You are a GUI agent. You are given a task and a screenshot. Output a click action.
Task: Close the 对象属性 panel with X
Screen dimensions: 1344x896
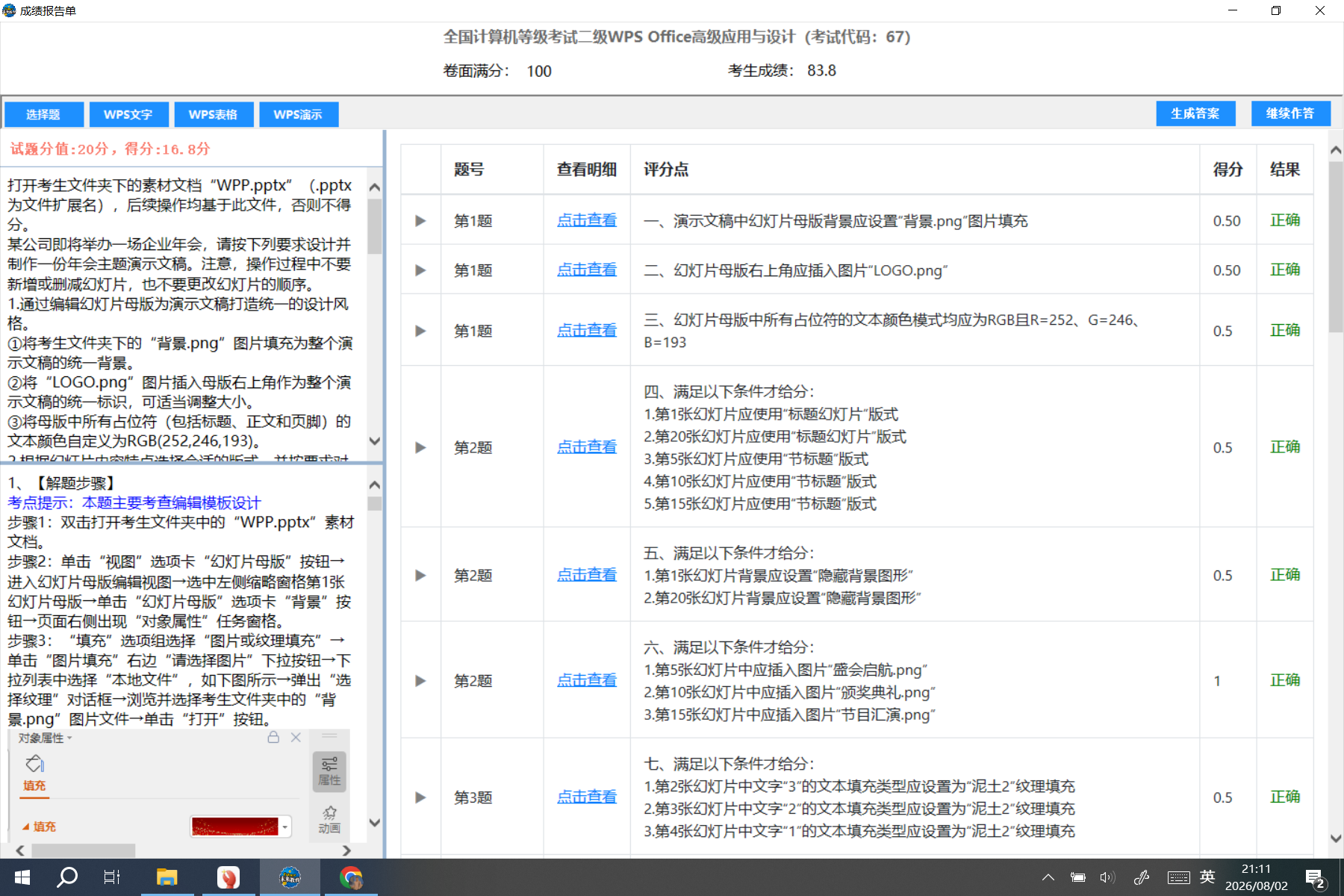click(296, 738)
